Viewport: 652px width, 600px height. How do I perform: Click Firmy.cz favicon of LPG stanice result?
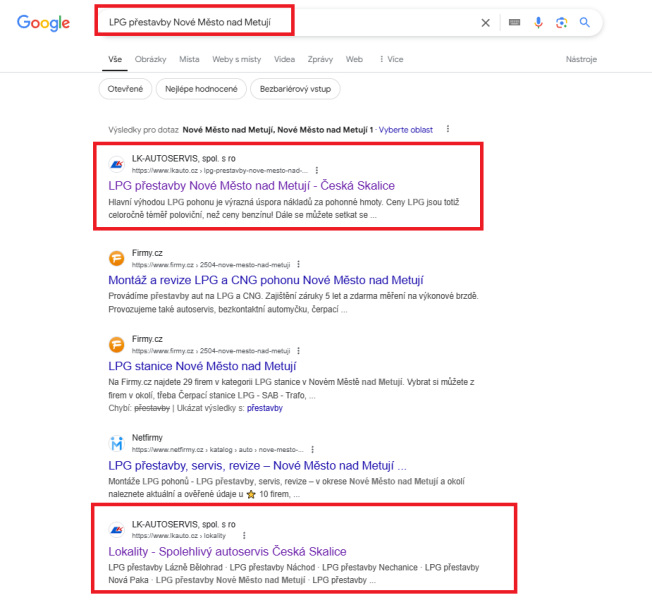coord(117,344)
